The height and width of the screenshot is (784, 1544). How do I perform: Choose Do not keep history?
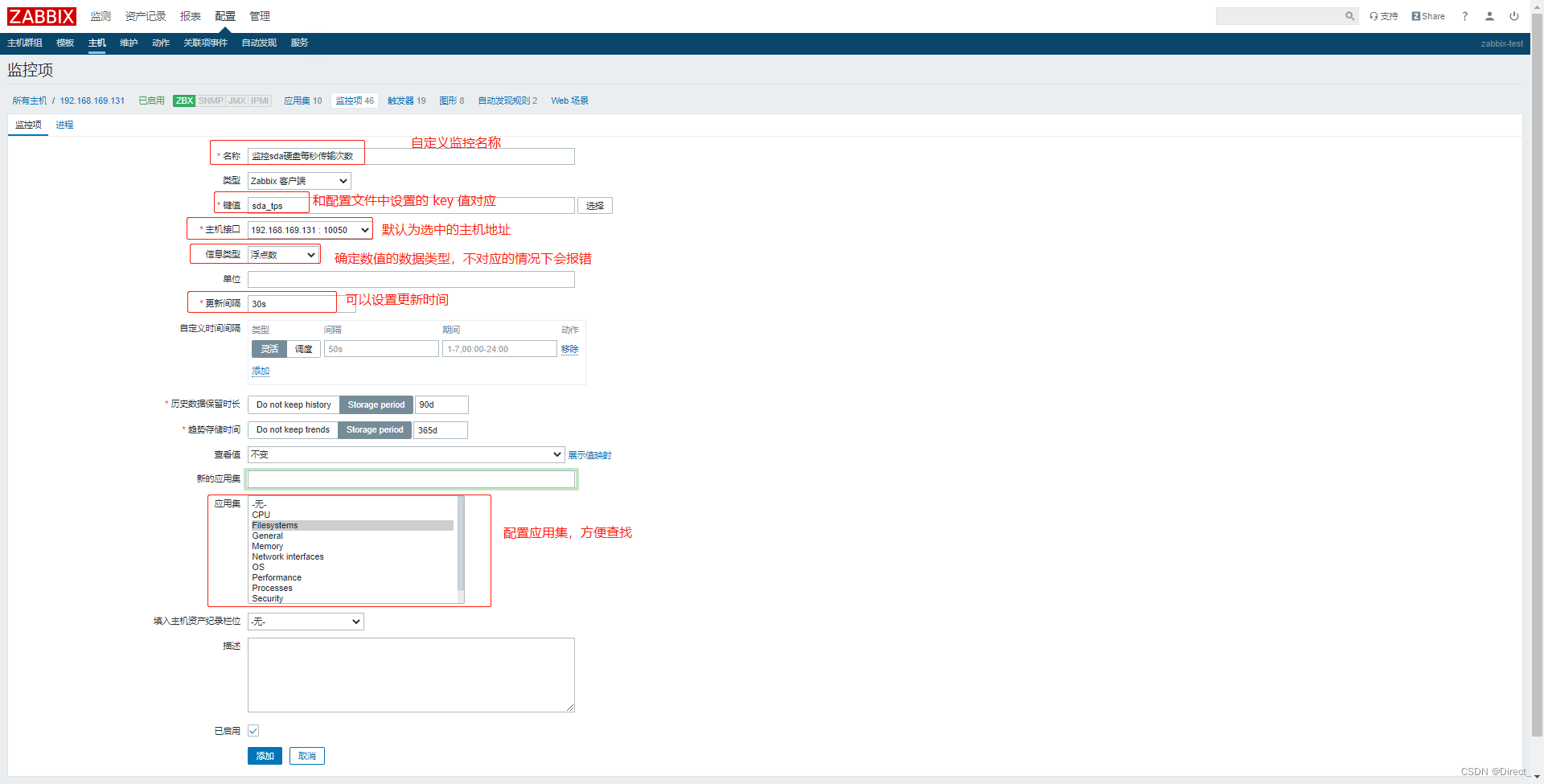(x=294, y=404)
